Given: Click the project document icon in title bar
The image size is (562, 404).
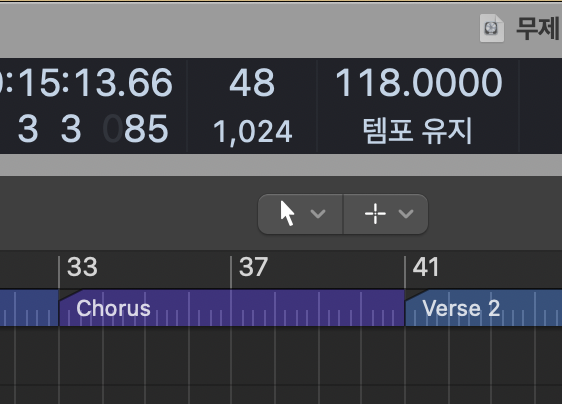Looking at the screenshot, I should tap(492, 28).
